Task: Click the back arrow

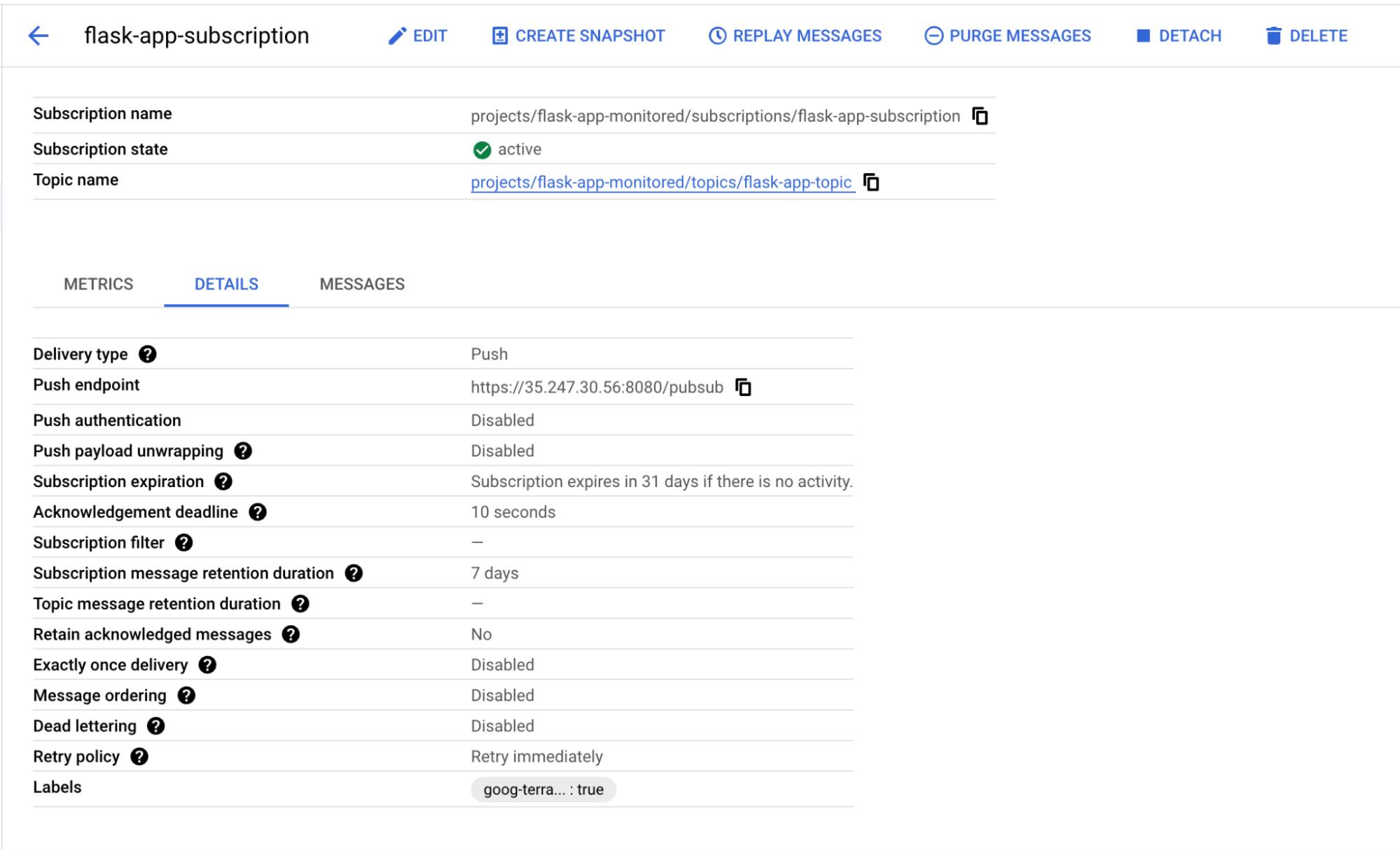Action: [x=40, y=35]
